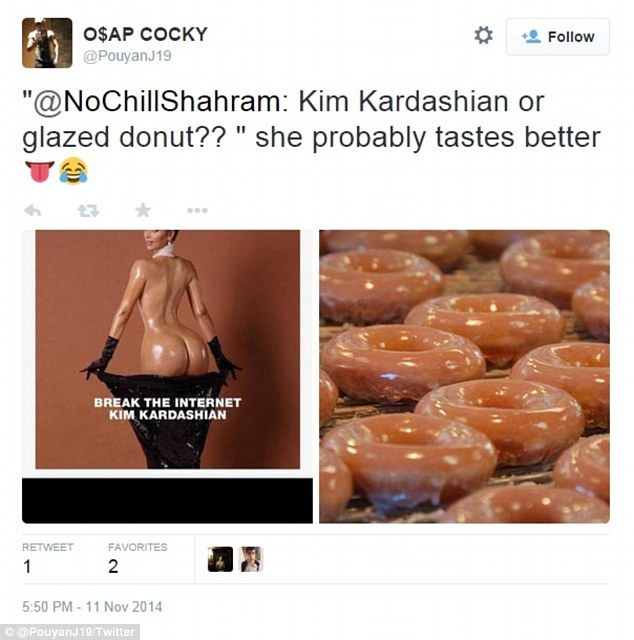The height and width of the screenshot is (640, 634).
Task: Open the O$AP COCKY profile avatar
Action: pyautogui.click(x=47, y=43)
